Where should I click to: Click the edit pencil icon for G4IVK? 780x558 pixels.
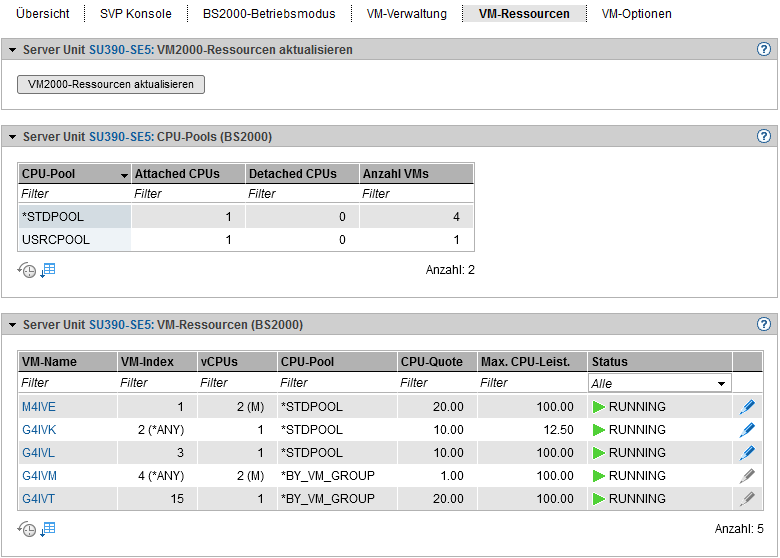(x=747, y=430)
